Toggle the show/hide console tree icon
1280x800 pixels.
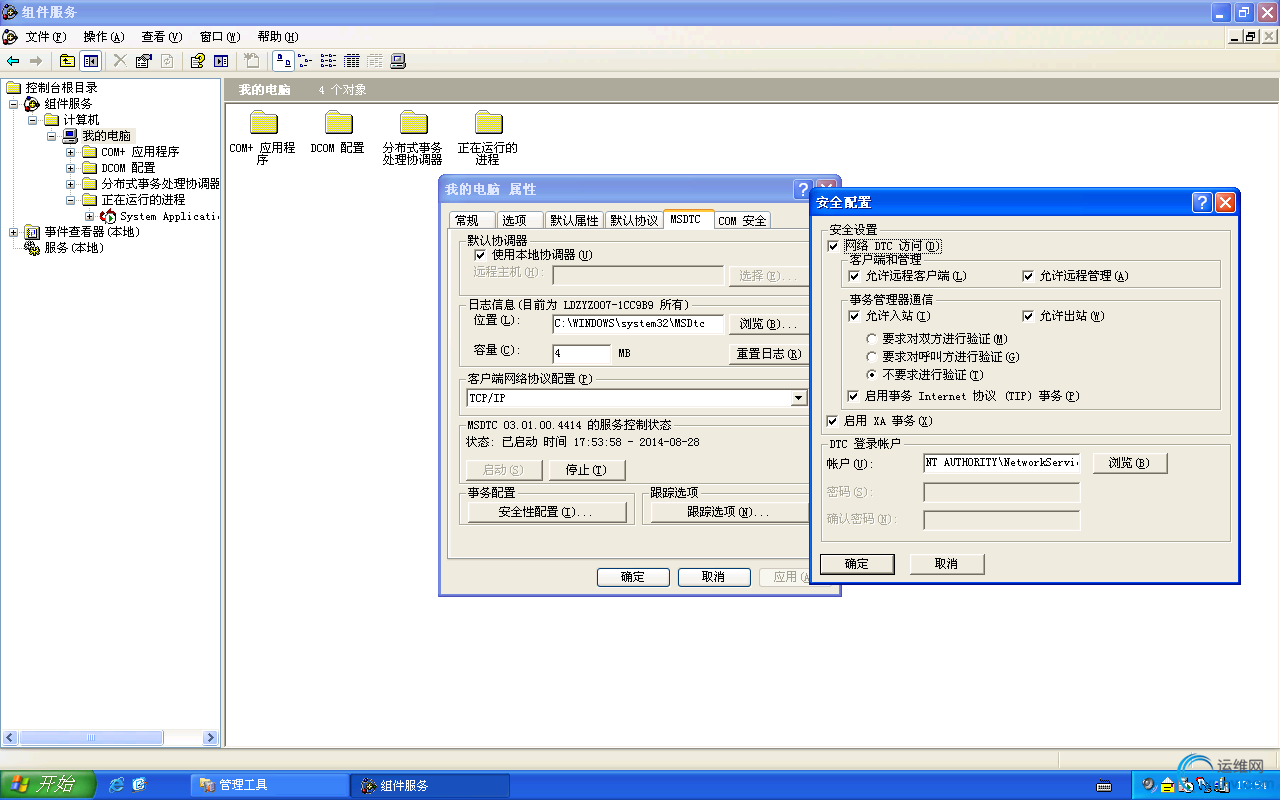[90, 61]
